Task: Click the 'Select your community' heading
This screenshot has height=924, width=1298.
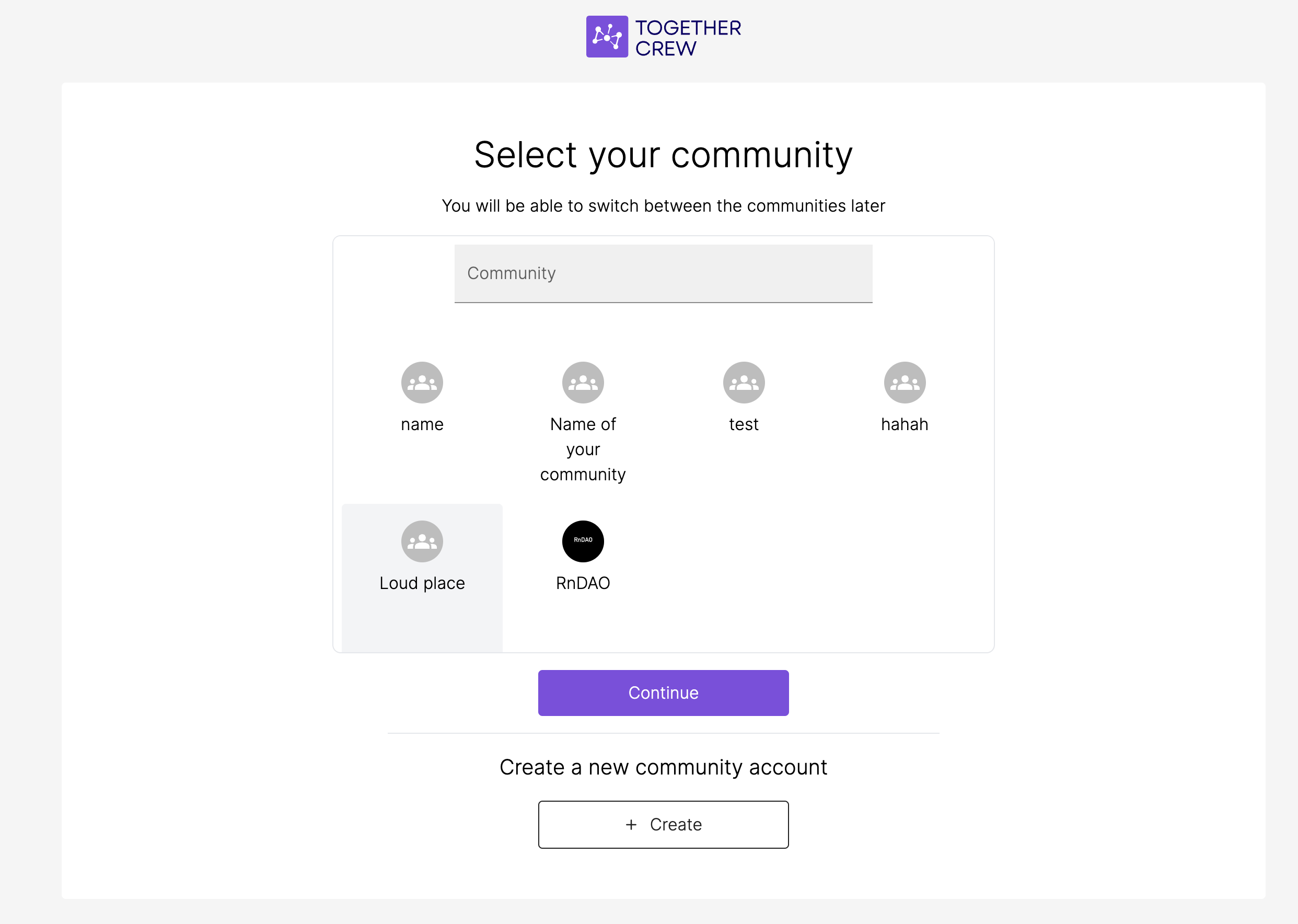Action: pos(663,155)
